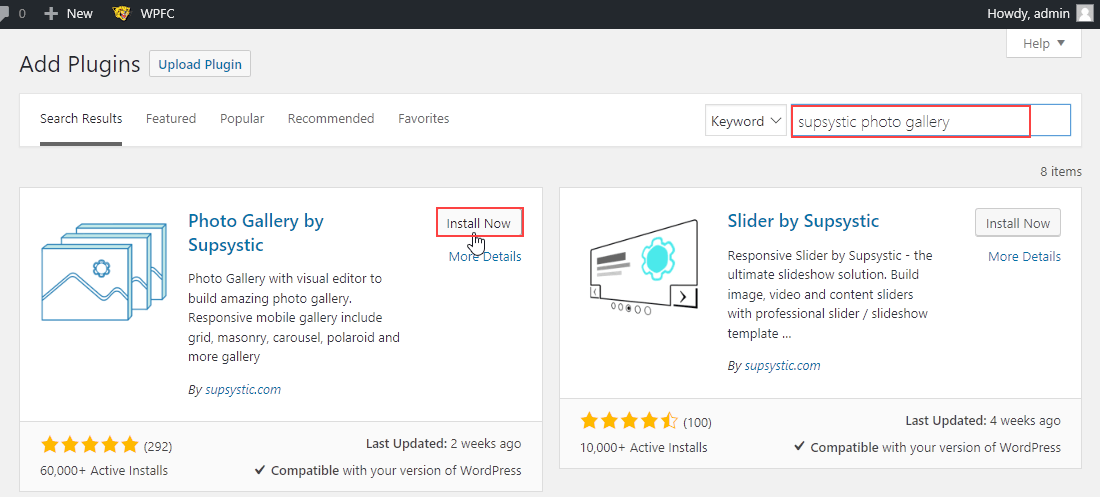Open the Slider by Supsystic title link
Viewport: 1100px width, 497px height.
[x=803, y=221]
